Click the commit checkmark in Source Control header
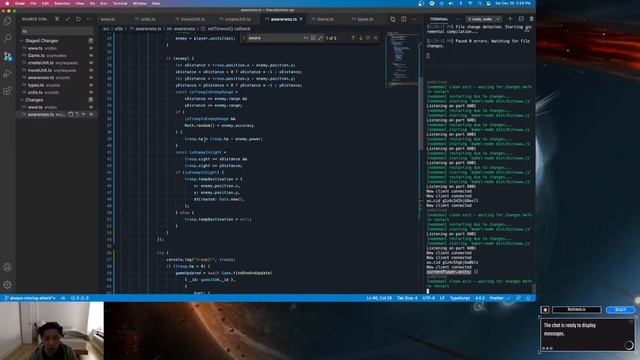Viewport: 640px width, 360px height. (68, 19)
